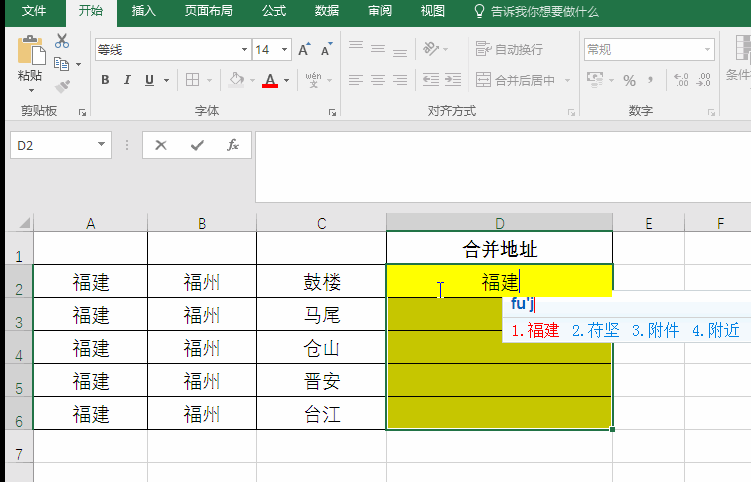Switch to the 页面布局 tab
This screenshot has width=751, height=482.
point(209,11)
